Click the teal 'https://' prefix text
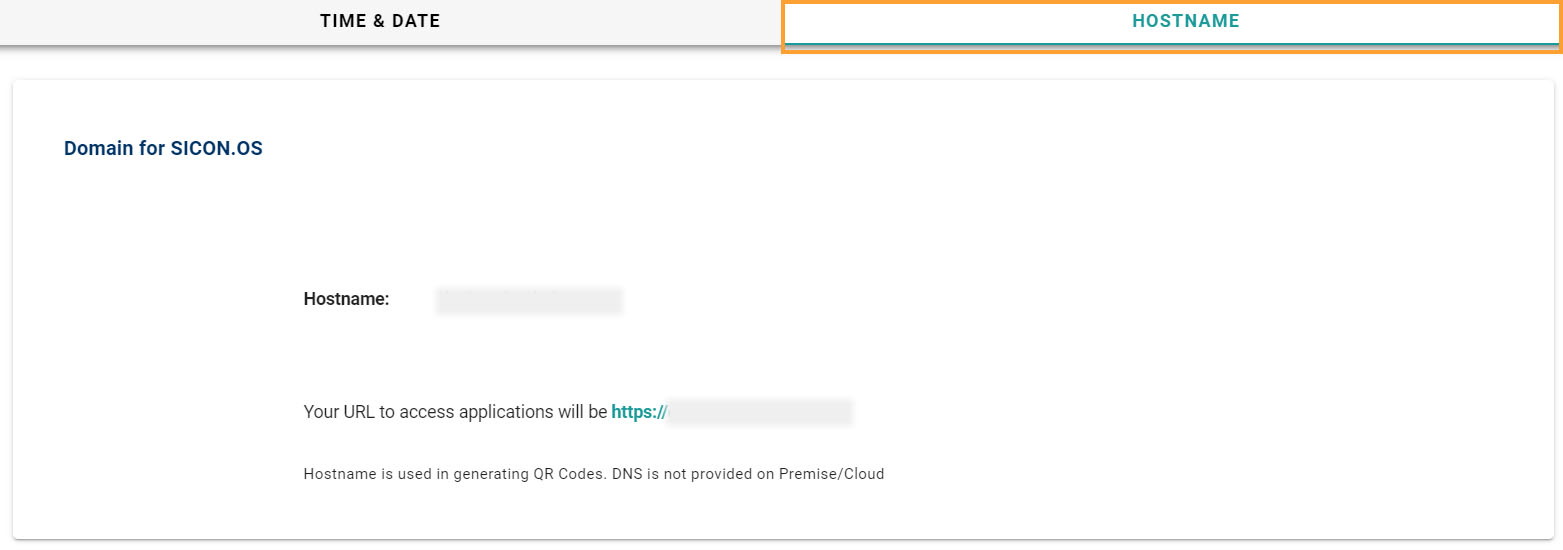 point(638,412)
